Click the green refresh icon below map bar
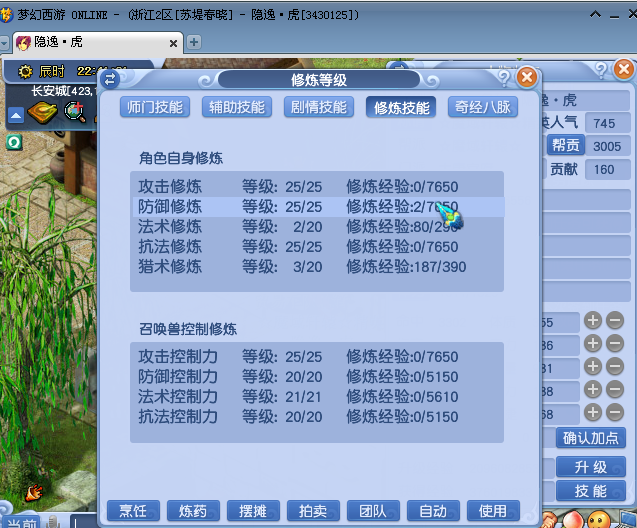 coord(14,142)
